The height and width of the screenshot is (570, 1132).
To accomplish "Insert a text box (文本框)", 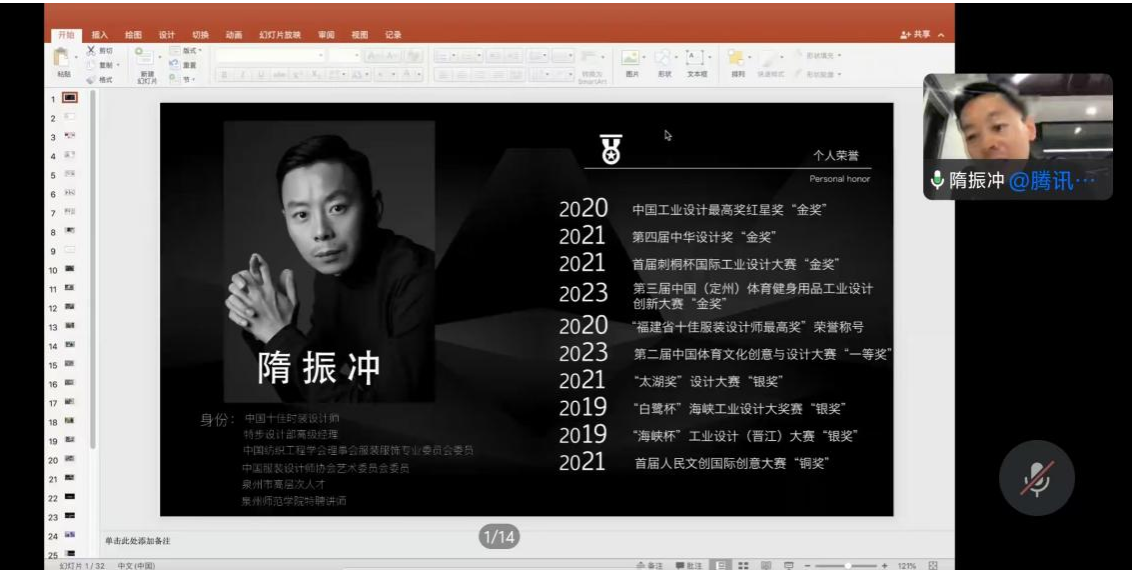I will 696,59.
